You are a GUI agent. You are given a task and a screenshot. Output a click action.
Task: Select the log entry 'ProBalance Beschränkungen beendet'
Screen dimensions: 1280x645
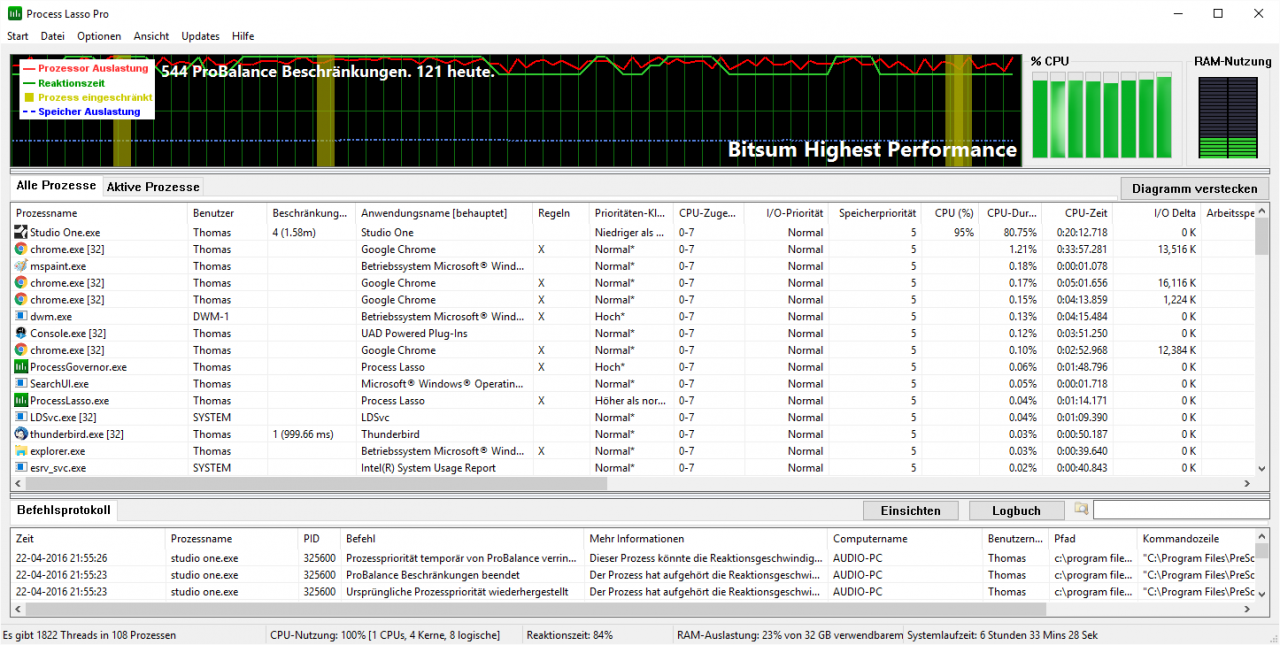[433, 575]
